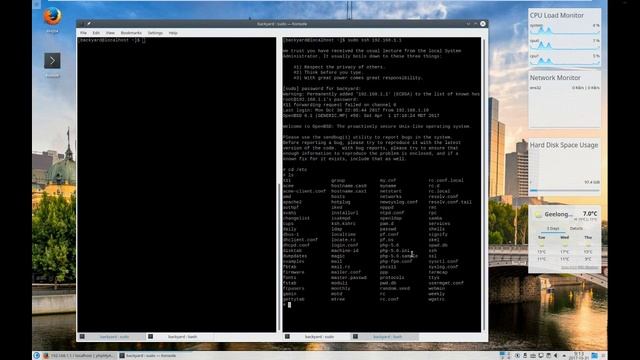
Task: Select left pane 'backyard : bash' tab
Action: click(x=179, y=337)
